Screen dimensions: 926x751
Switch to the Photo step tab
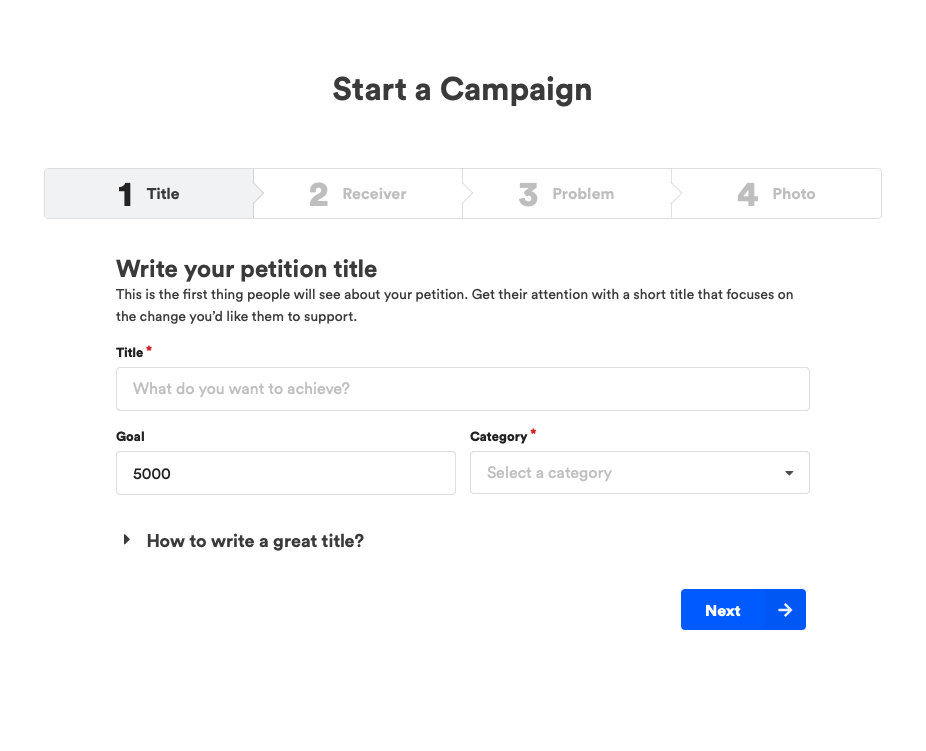(776, 194)
